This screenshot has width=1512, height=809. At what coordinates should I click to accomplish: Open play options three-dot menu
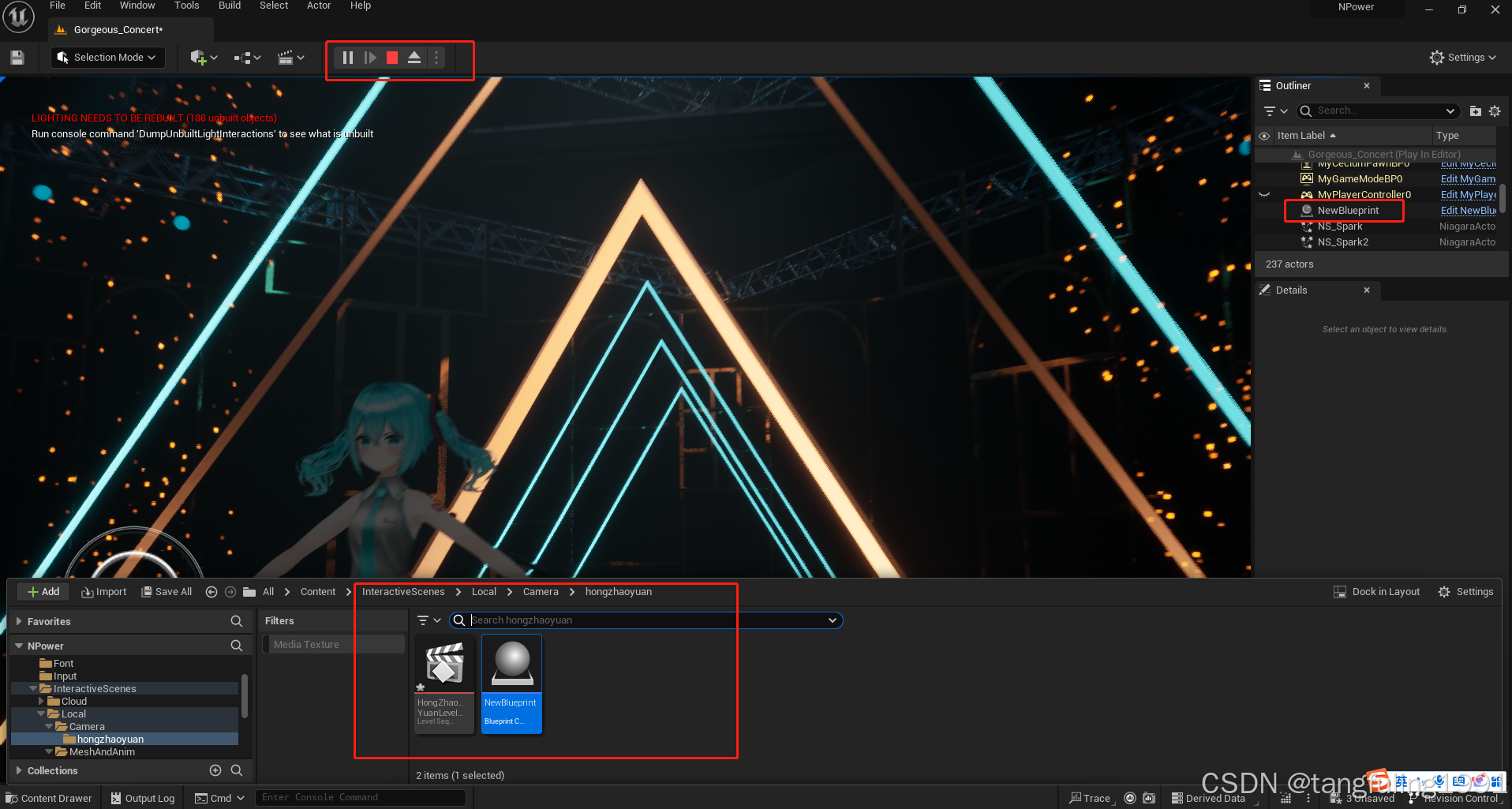pos(436,58)
